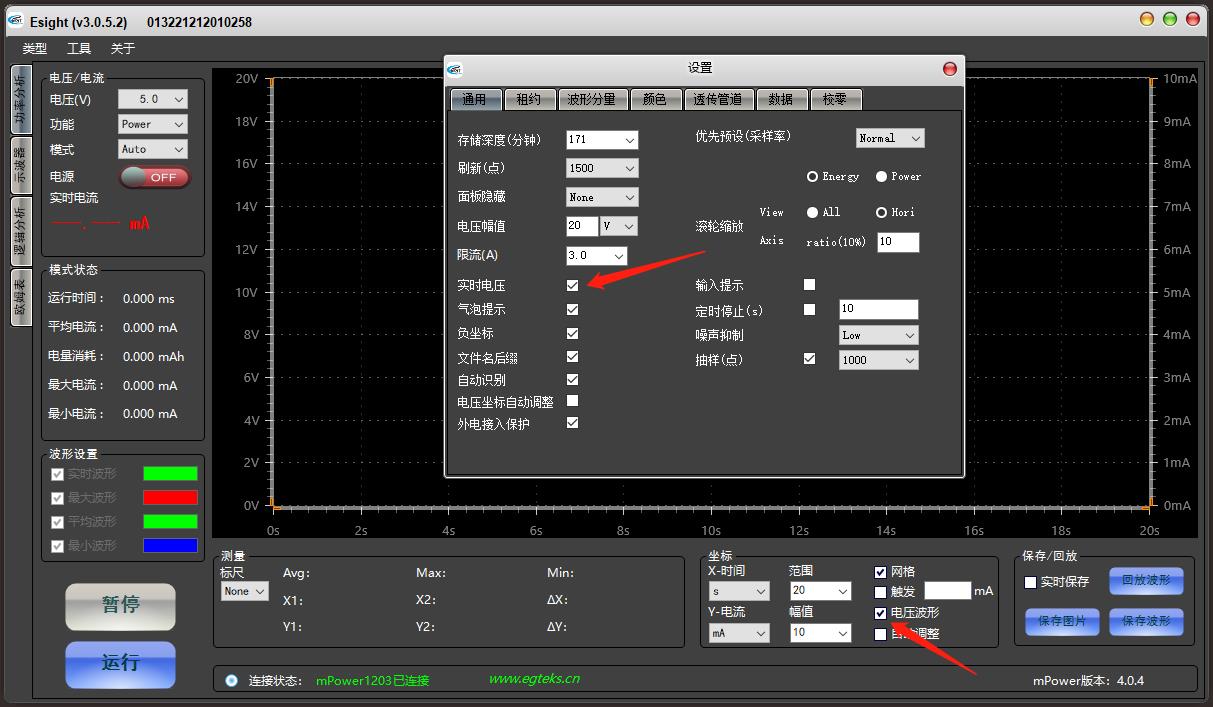Disable the 电压波形 checkbox

pos(880,613)
